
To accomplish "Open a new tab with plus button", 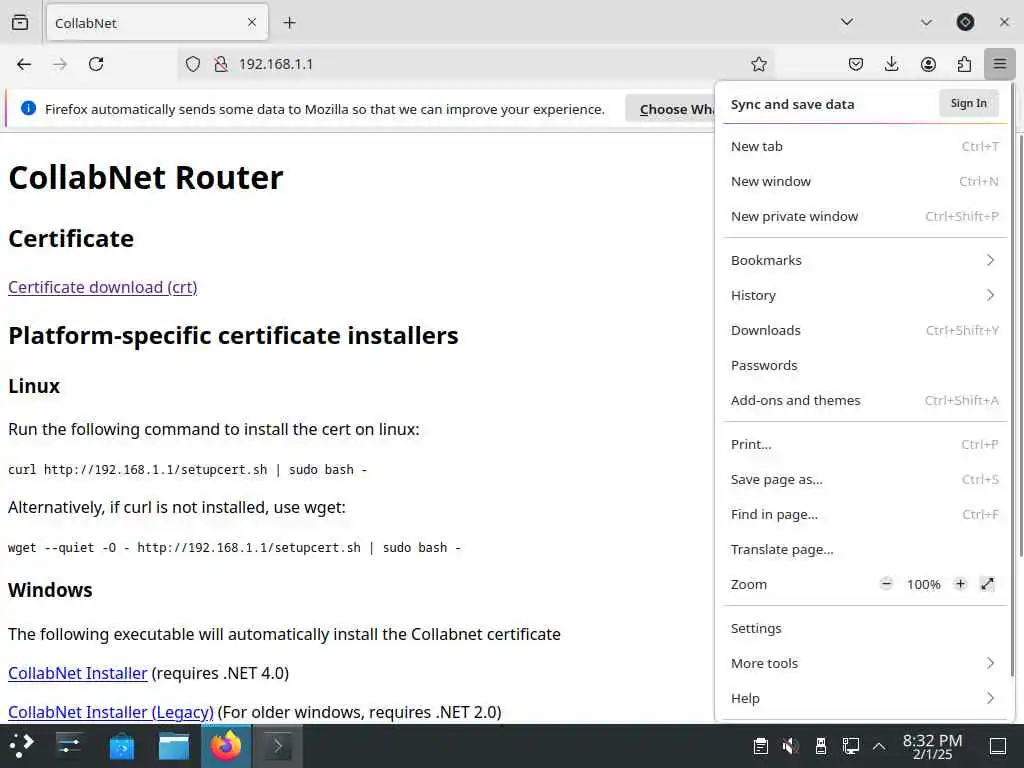I will click(289, 23).
